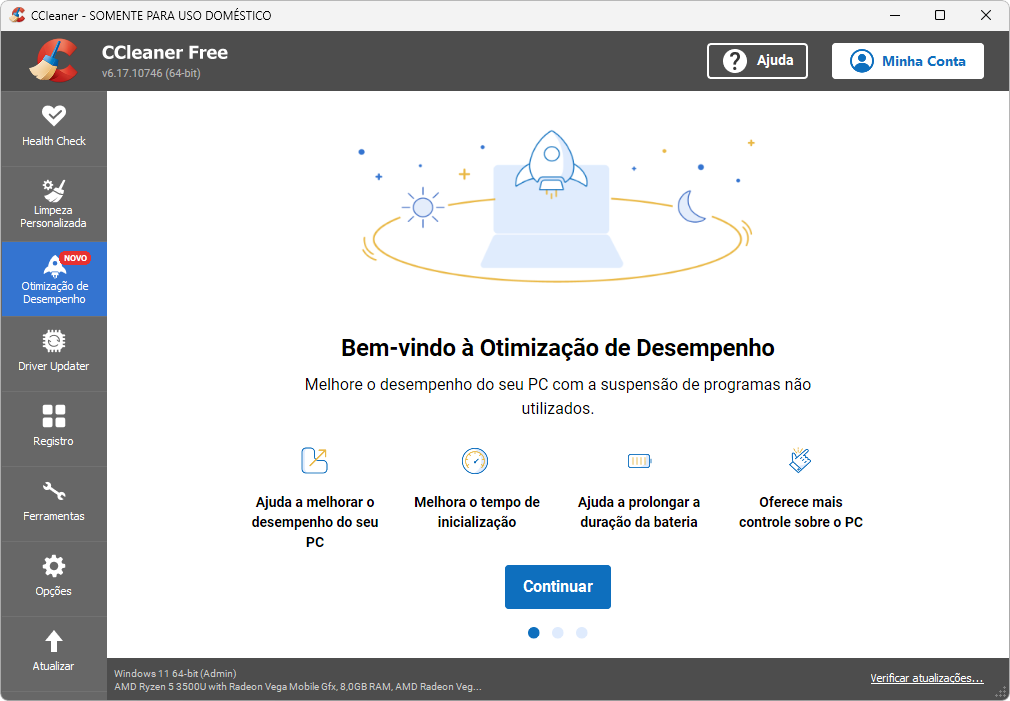Open the Driver Updater gear chip icon

click(53, 341)
